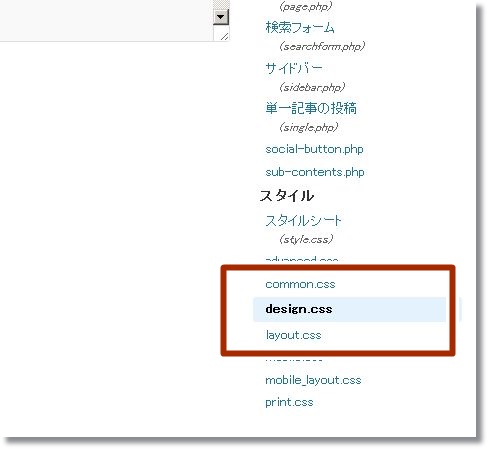Open common.css stylesheet
The image size is (488, 449).
[x=300, y=284]
